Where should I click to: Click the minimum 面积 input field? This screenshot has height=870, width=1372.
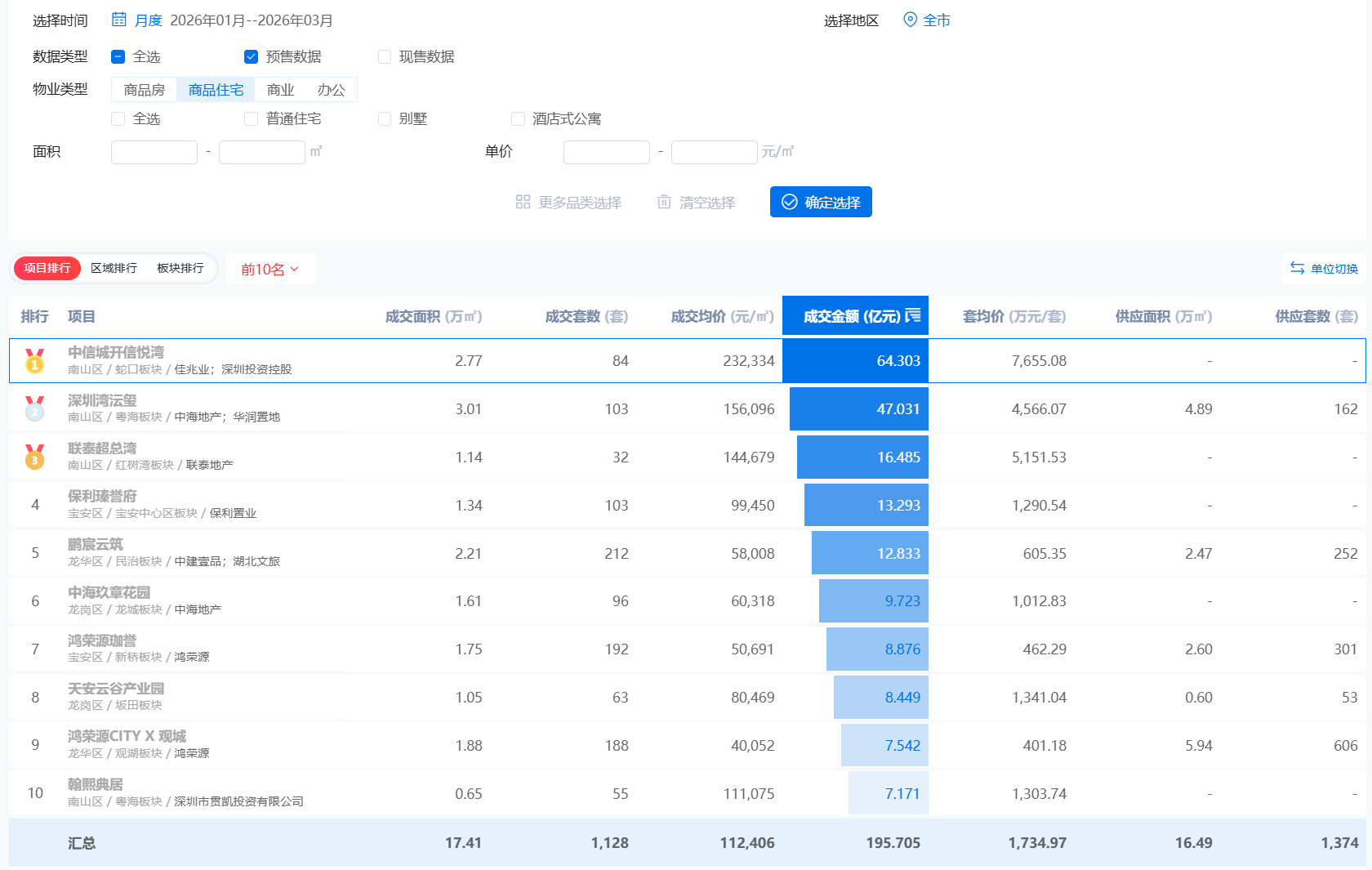154,152
